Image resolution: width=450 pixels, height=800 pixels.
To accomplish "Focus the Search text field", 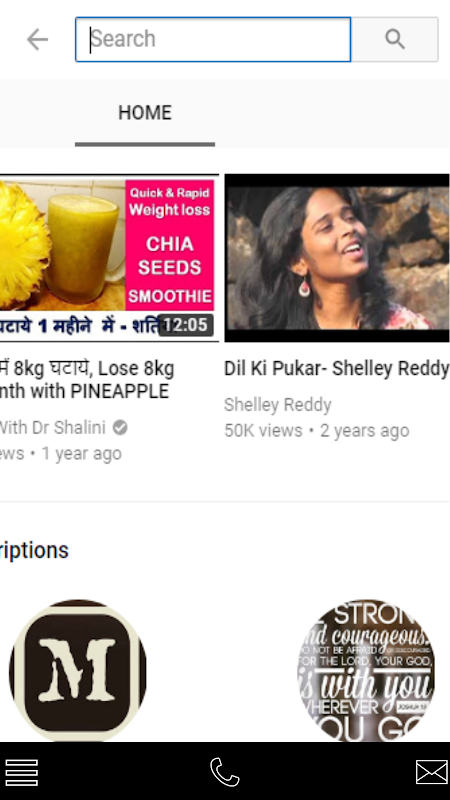I will click(x=213, y=39).
